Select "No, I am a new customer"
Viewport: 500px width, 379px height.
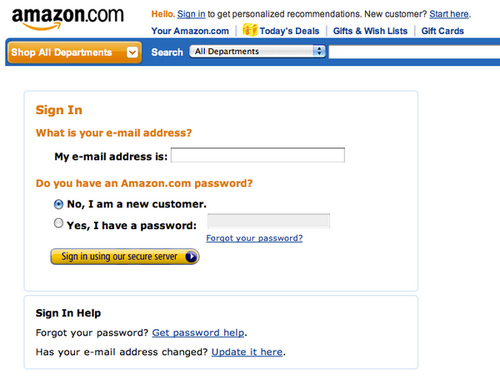[58, 204]
